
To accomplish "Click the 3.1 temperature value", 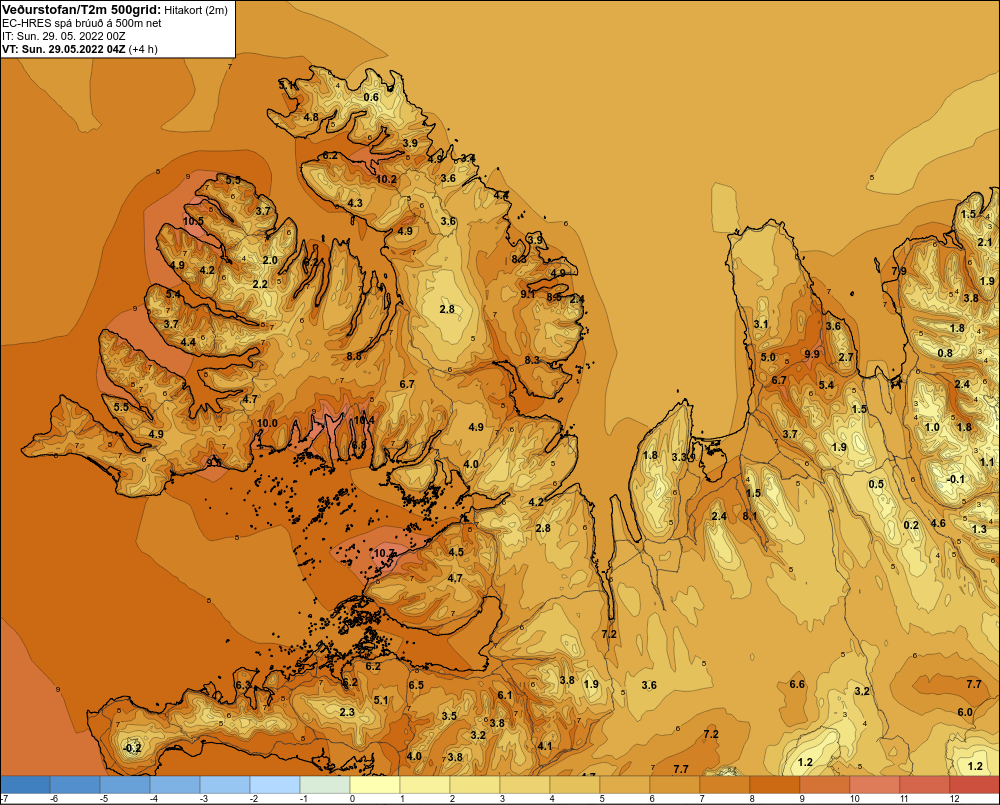I will pos(761,324).
